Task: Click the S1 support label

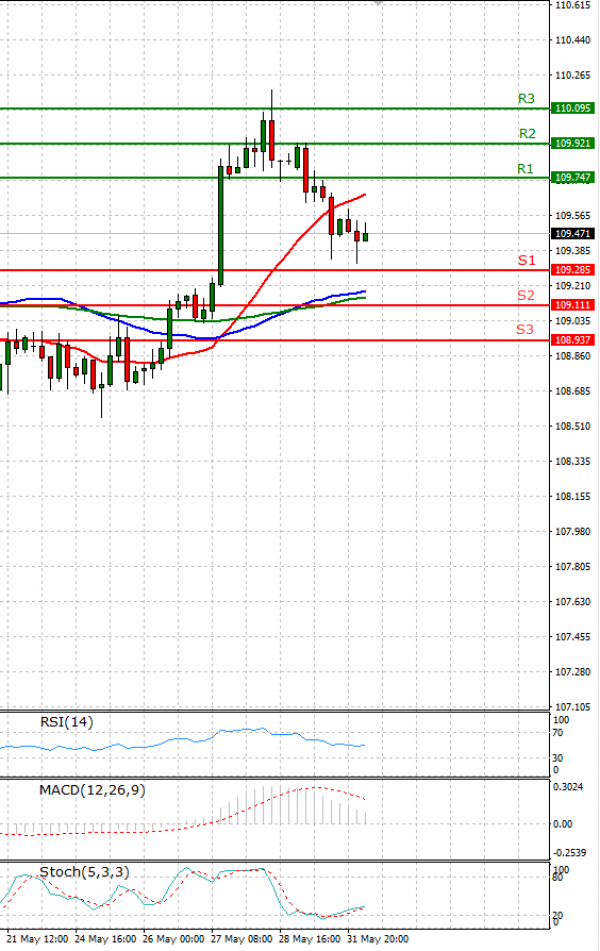Action: pos(527,260)
